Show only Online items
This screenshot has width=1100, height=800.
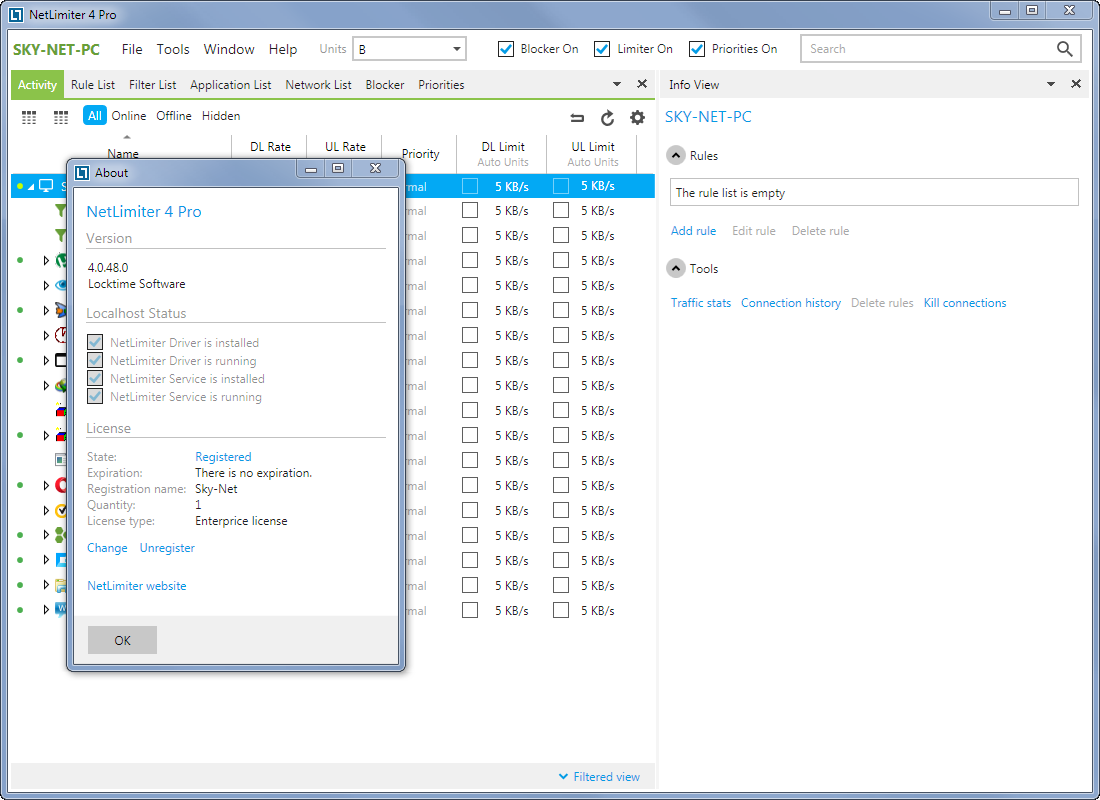(x=128, y=116)
